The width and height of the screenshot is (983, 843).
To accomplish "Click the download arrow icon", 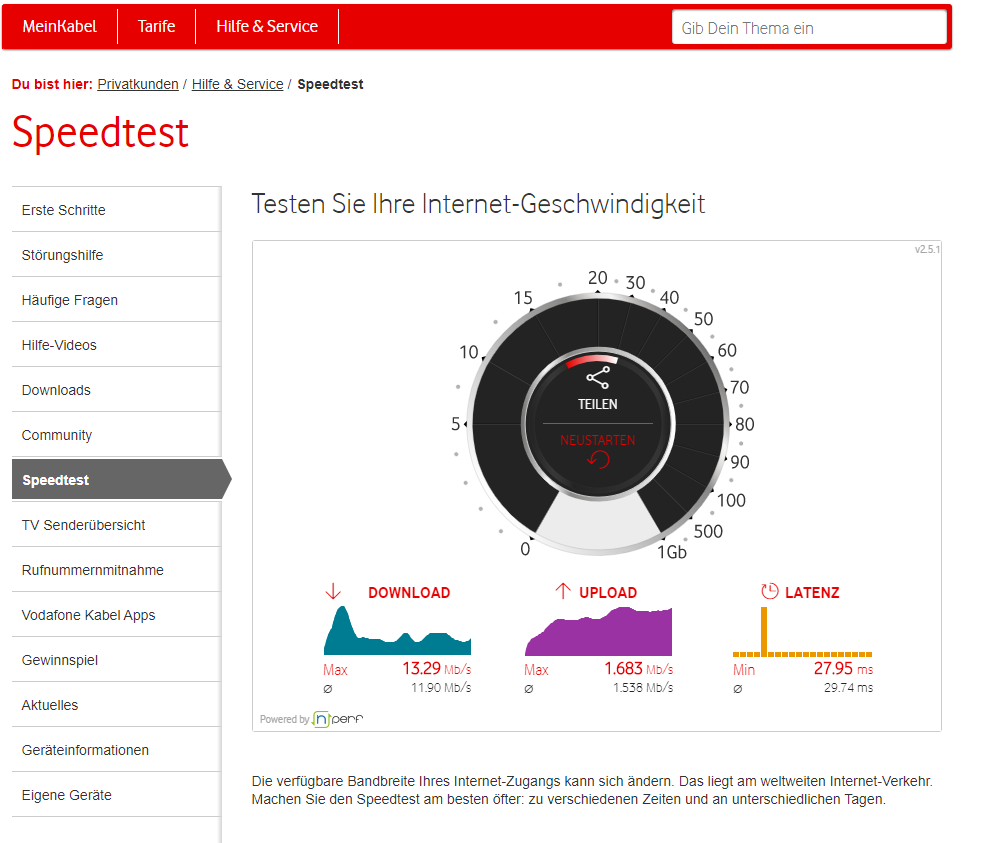I will [x=333, y=591].
